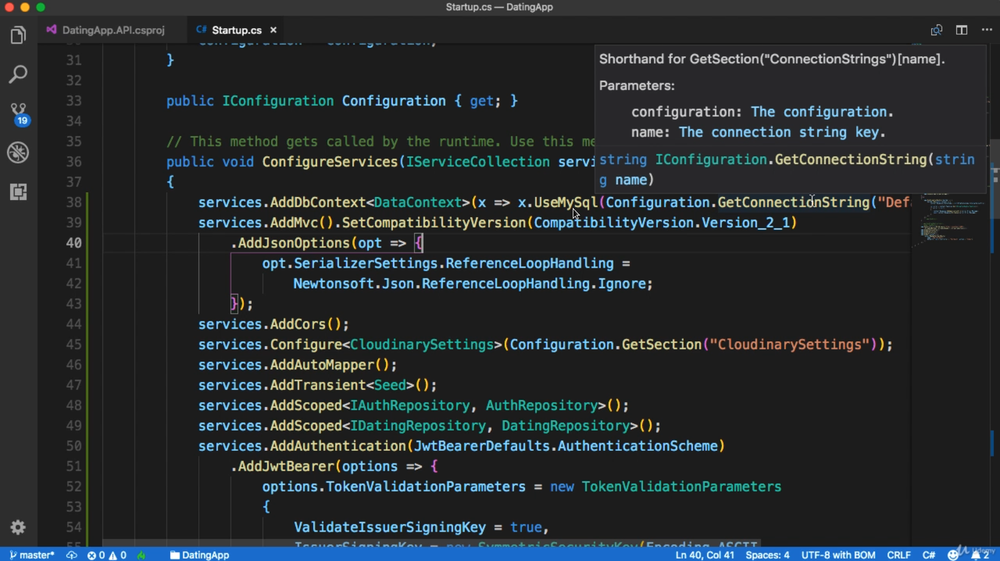
Task: Click line number 40 in the gutter
Action: (x=73, y=243)
